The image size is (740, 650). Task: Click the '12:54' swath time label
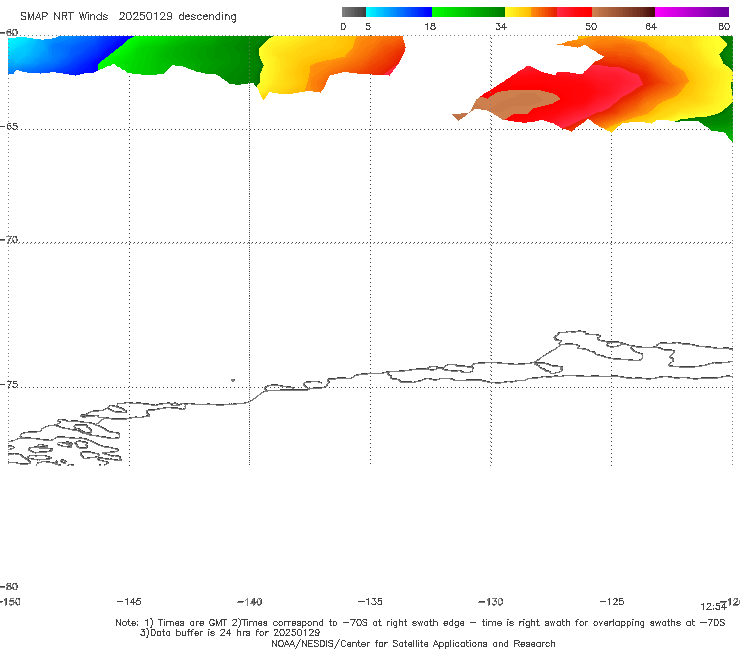click(x=713, y=607)
